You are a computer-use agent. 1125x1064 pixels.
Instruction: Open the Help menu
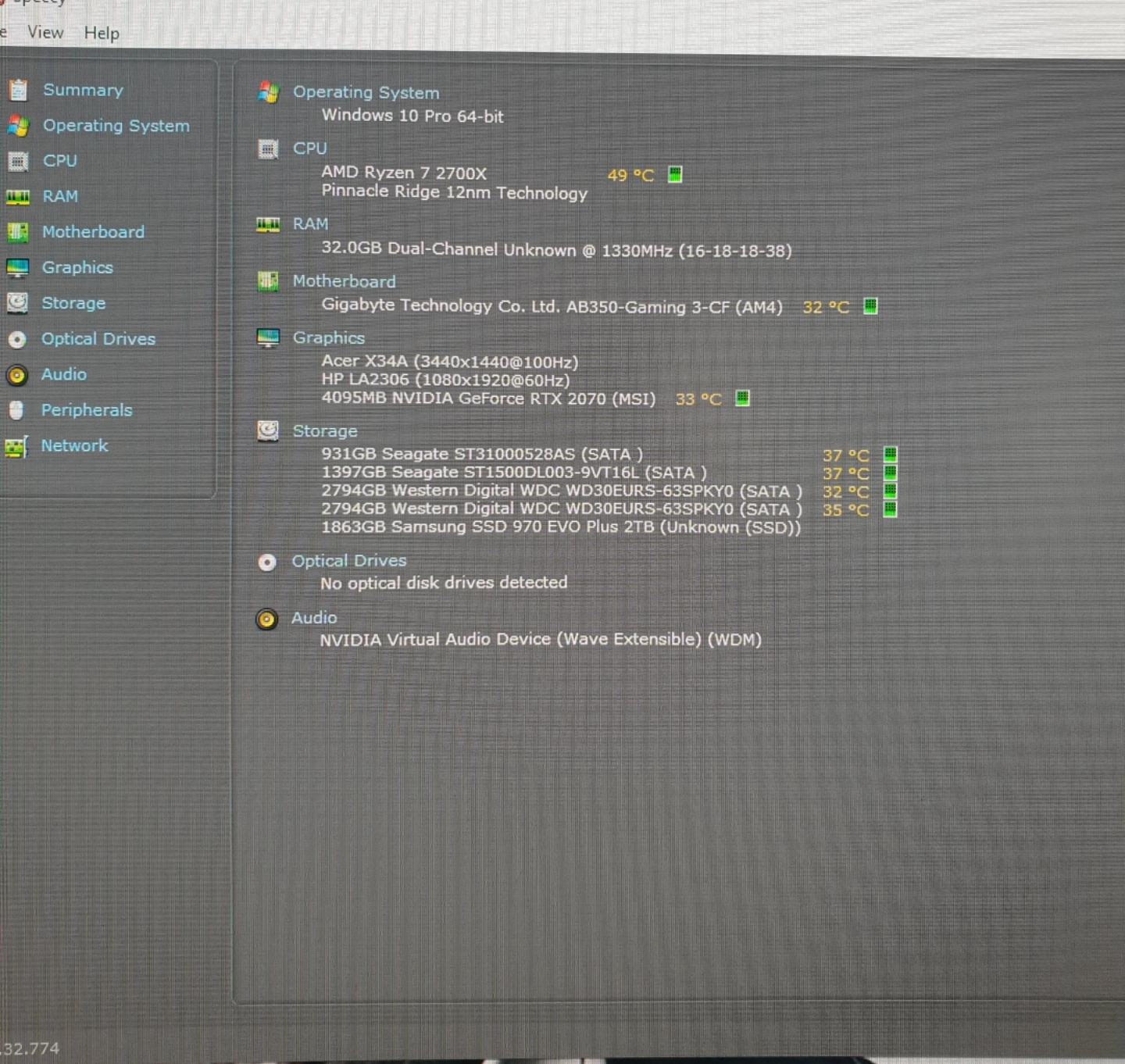pos(102,32)
